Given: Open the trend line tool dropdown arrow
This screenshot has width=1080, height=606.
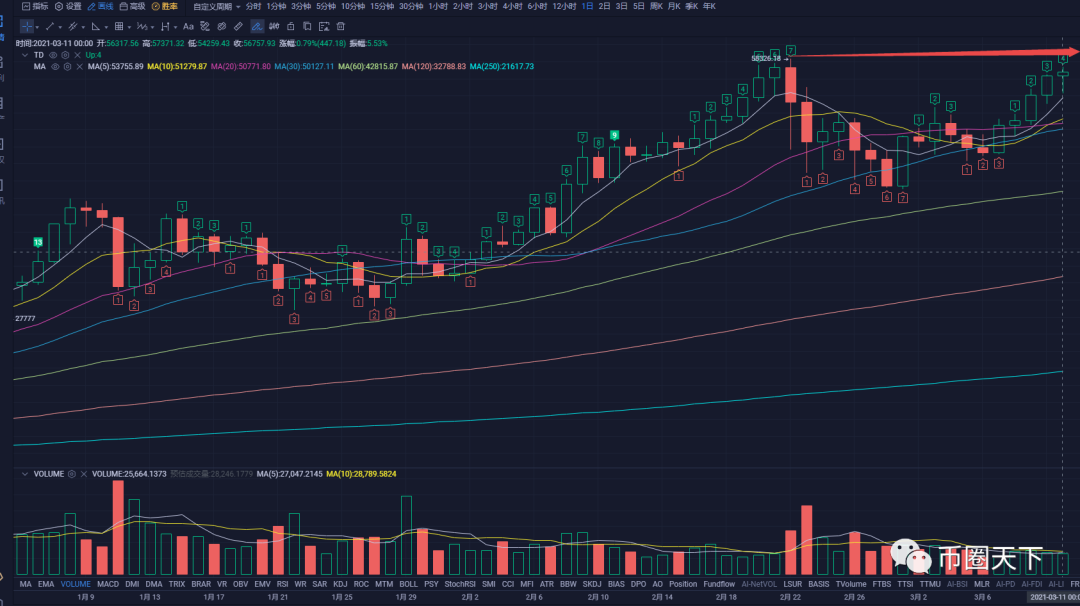Looking at the screenshot, I should tap(59, 26).
